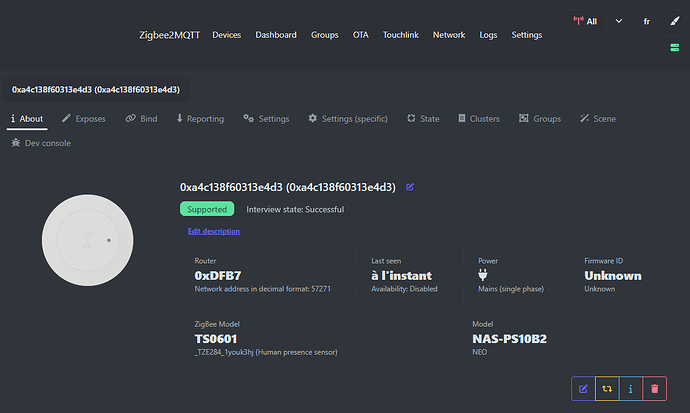Image resolution: width=690 pixels, height=413 pixels.
Task: Switch to the Scene tab
Action: [x=598, y=119]
